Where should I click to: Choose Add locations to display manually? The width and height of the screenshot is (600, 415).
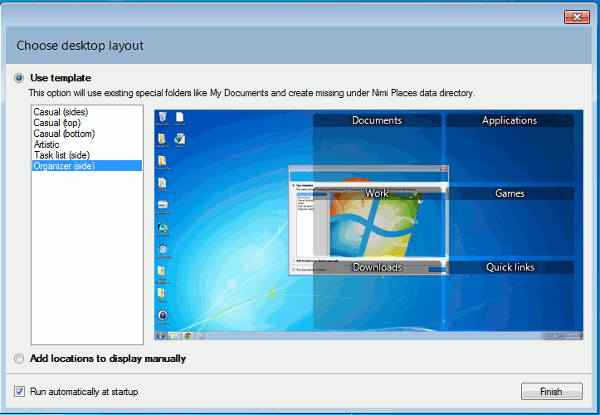pos(19,358)
